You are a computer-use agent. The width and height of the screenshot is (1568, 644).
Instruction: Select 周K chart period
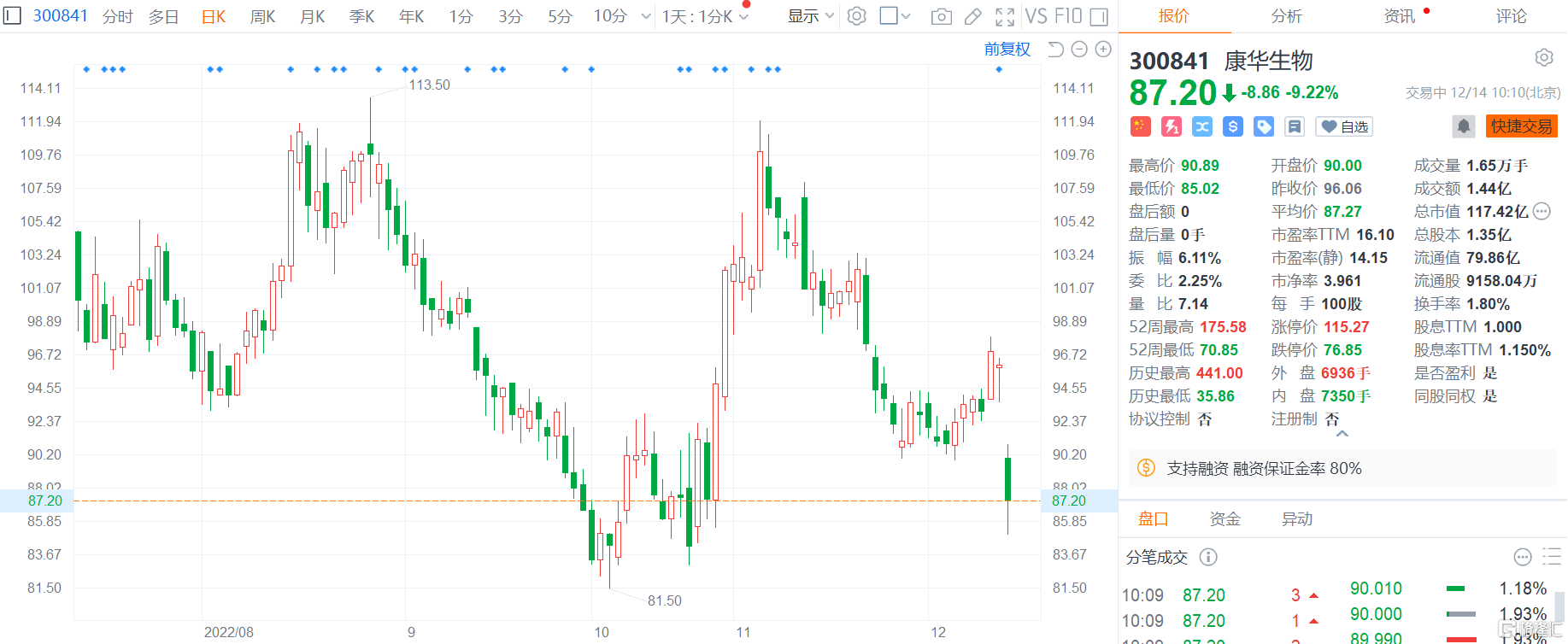pos(262,16)
